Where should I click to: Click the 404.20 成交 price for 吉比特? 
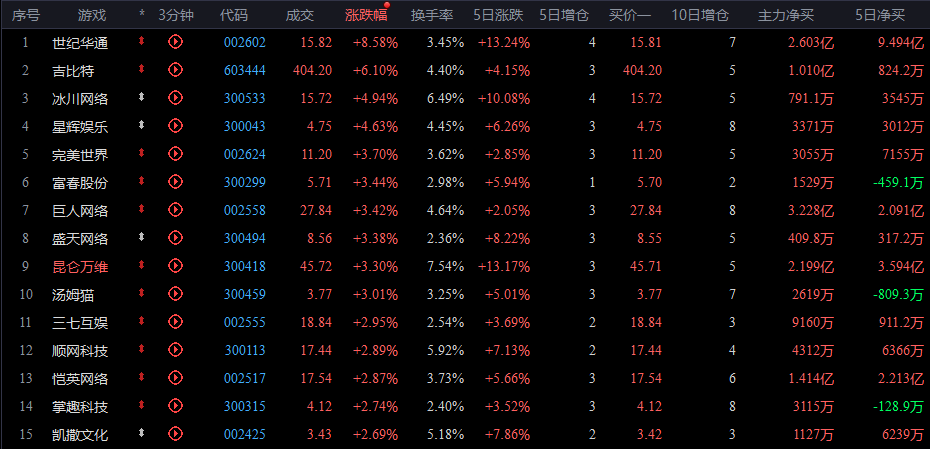point(313,71)
